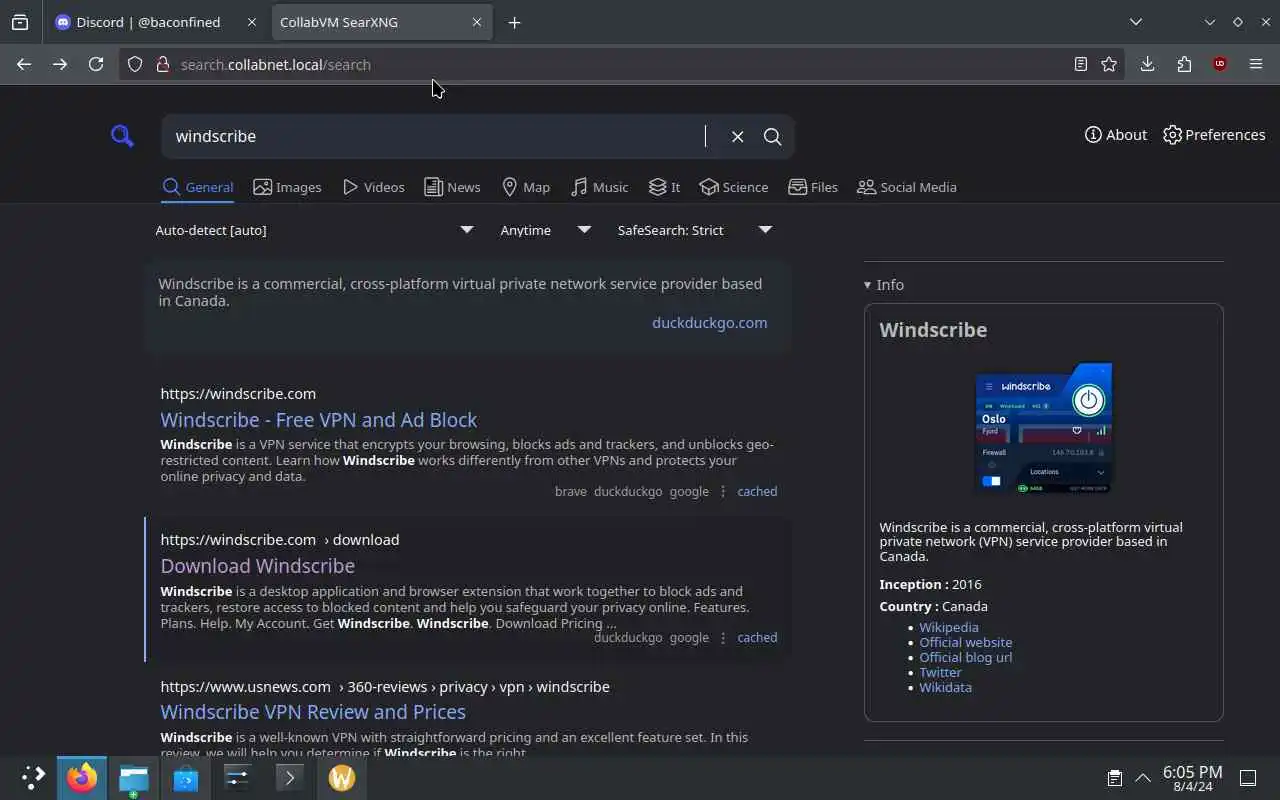1280x800 pixels.
Task: Switch to the Social Media category
Action: [907, 187]
